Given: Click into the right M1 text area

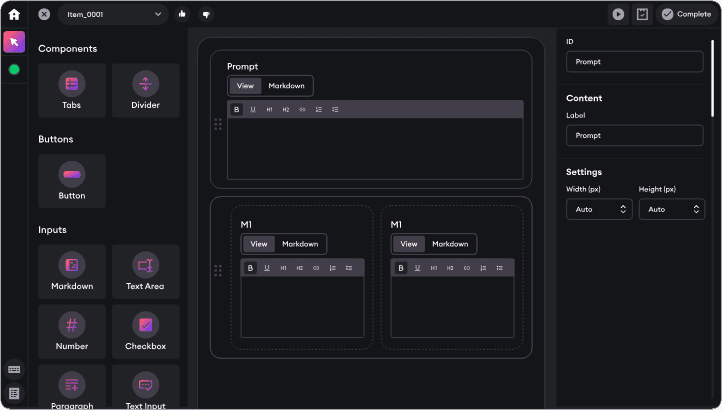Looking at the screenshot, I should pos(453,307).
